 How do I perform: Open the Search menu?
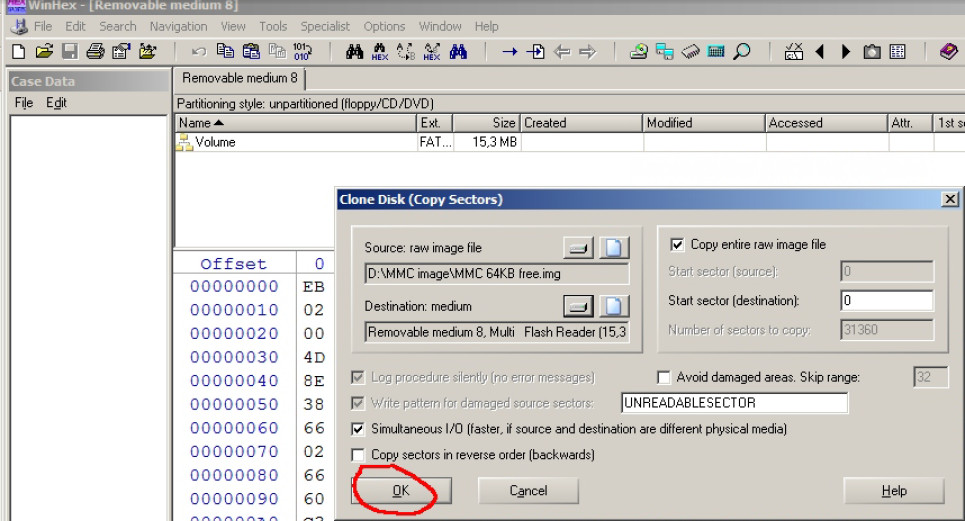(118, 26)
